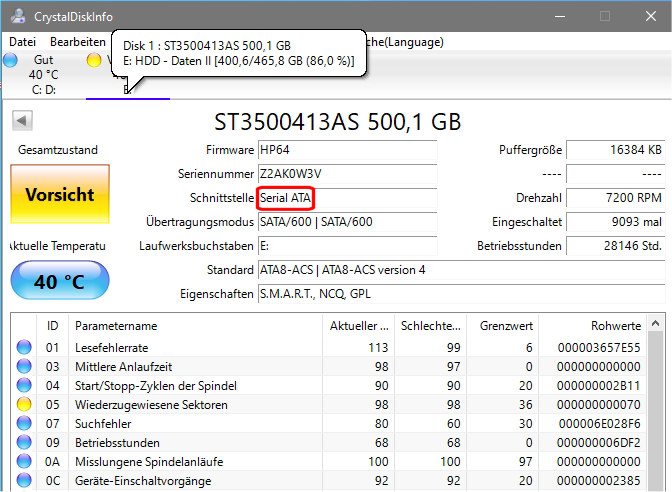
Task: Click the vertical scrollbar track of SMART table
Action: click(655, 411)
